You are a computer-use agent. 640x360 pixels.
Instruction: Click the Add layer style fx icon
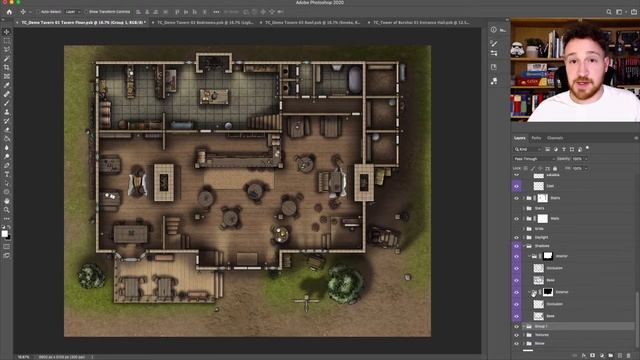(584, 356)
